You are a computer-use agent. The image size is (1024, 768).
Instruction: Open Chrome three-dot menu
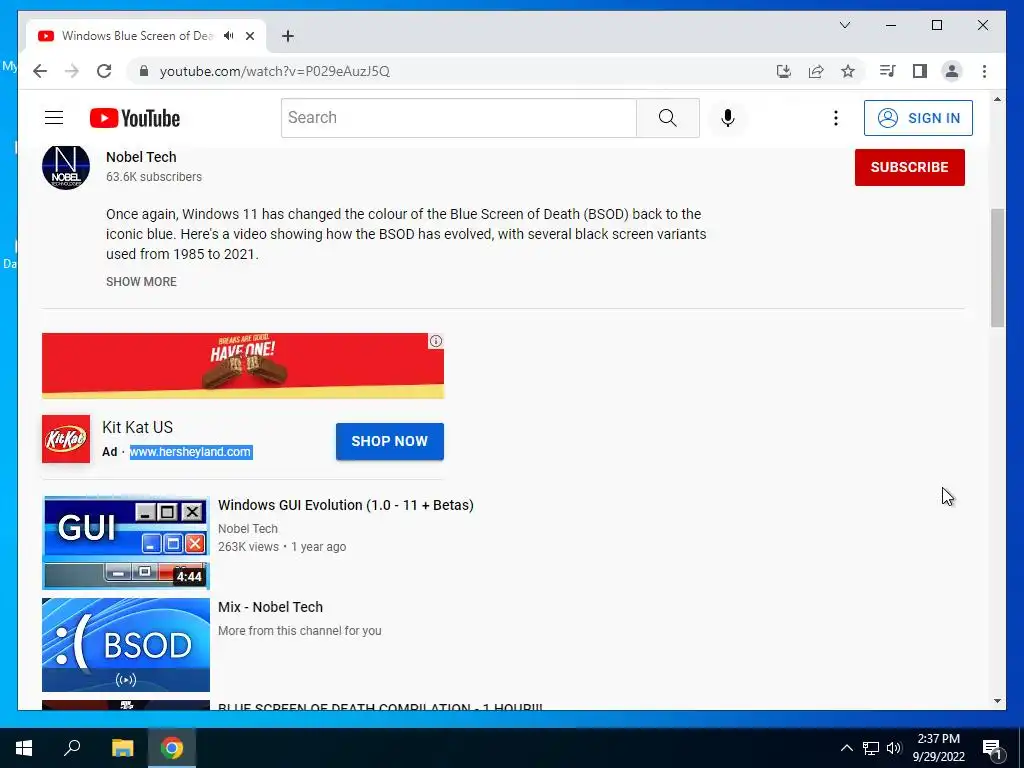coord(984,71)
